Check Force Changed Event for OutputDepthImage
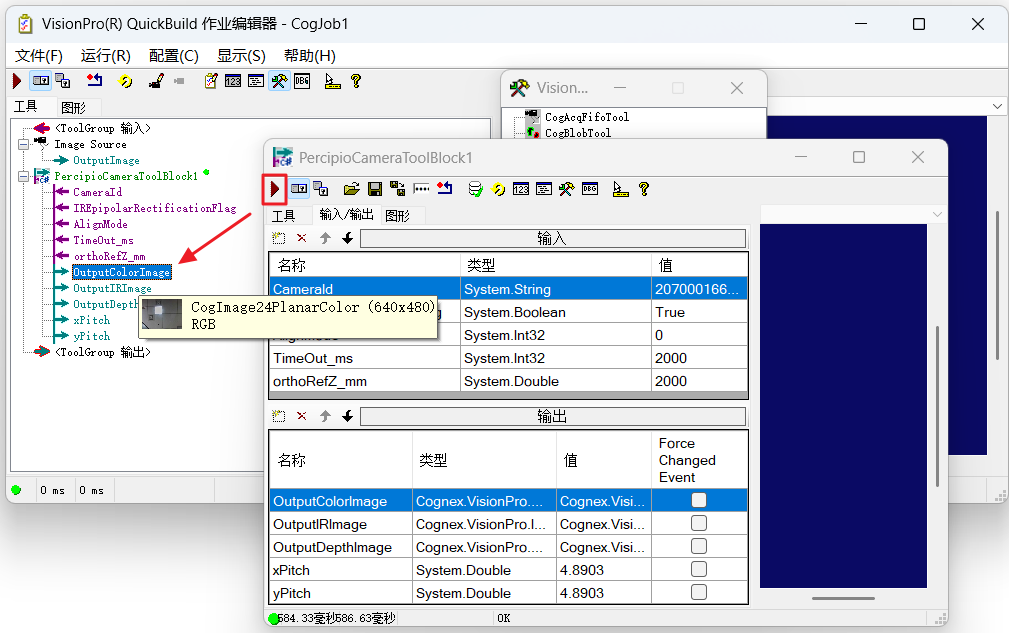Screen dimensions: 1009x633 699,546
